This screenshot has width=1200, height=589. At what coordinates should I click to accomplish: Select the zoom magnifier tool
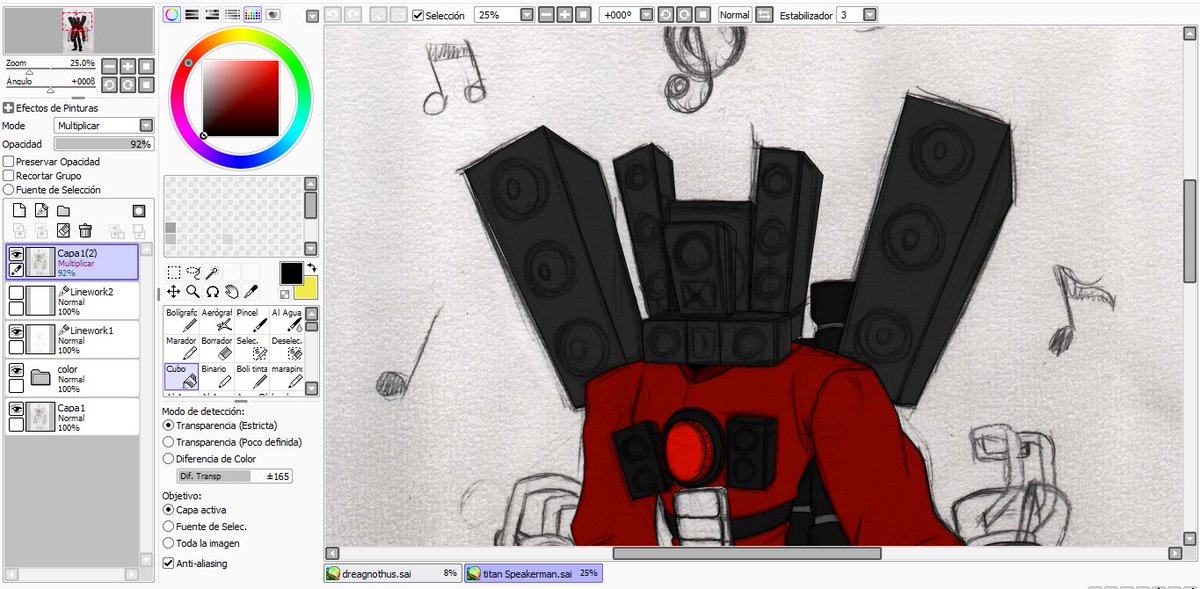(x=193, y=292)
